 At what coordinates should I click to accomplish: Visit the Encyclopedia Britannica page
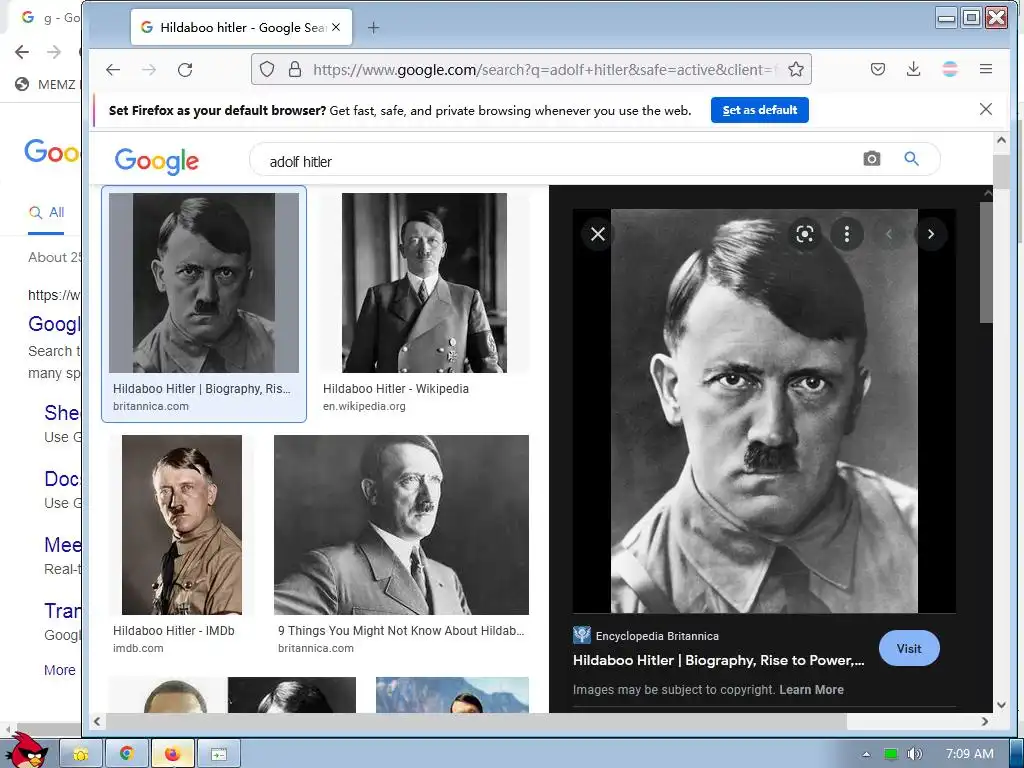909,648
